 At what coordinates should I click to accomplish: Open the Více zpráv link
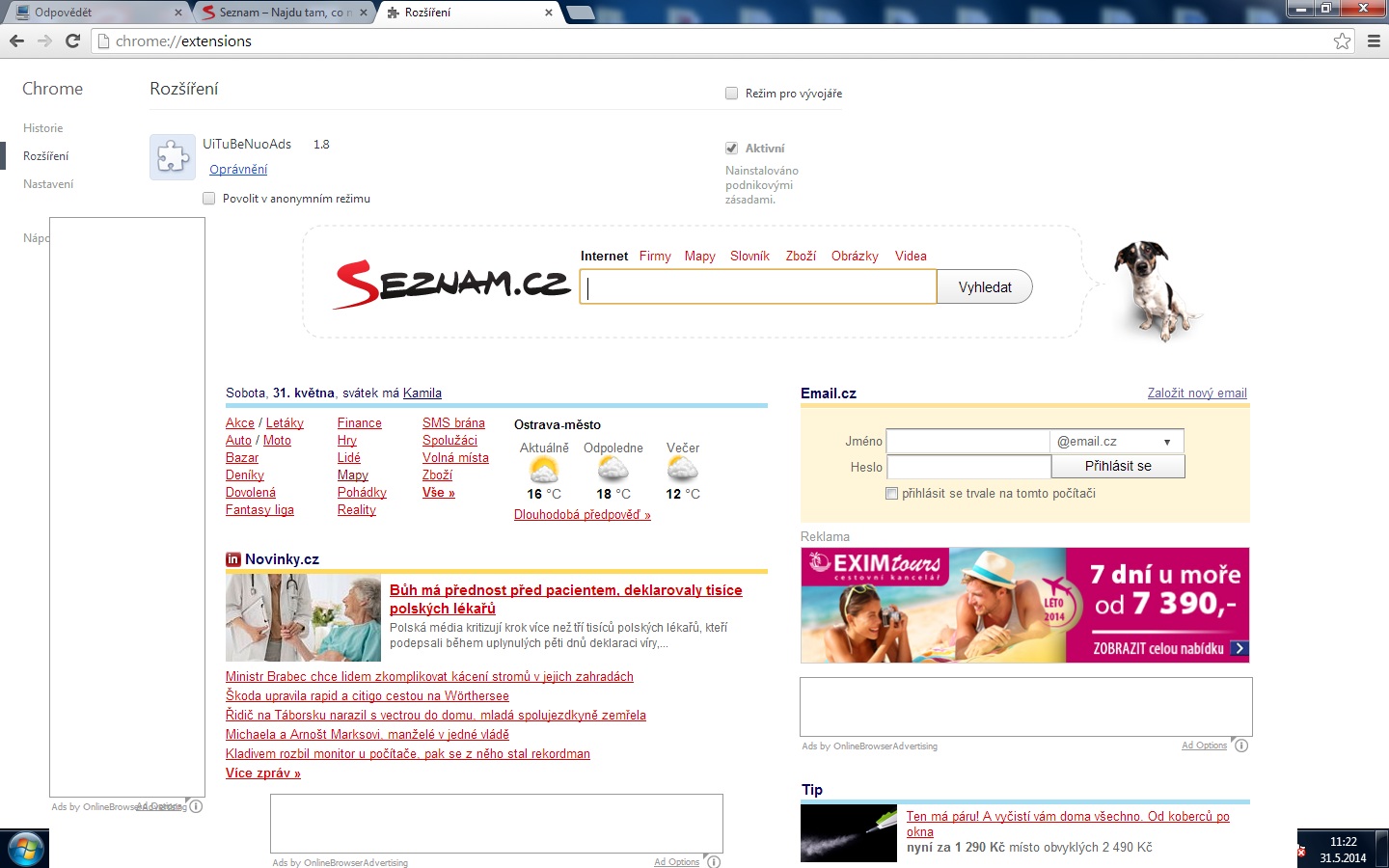click(263, 773)
